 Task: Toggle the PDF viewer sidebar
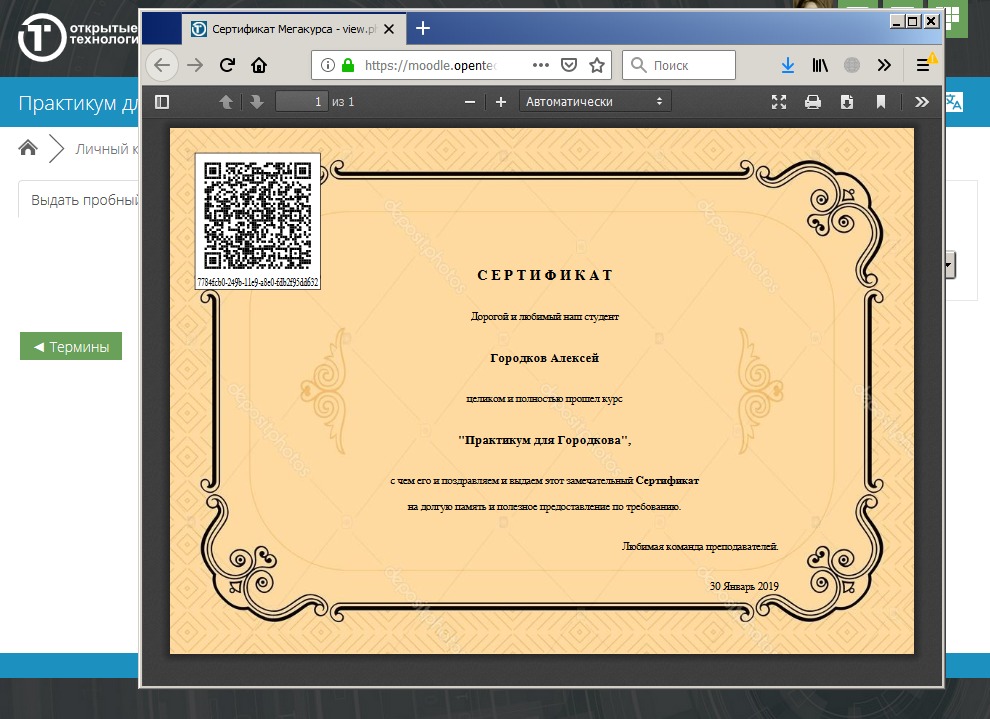(x=163, y=101)
